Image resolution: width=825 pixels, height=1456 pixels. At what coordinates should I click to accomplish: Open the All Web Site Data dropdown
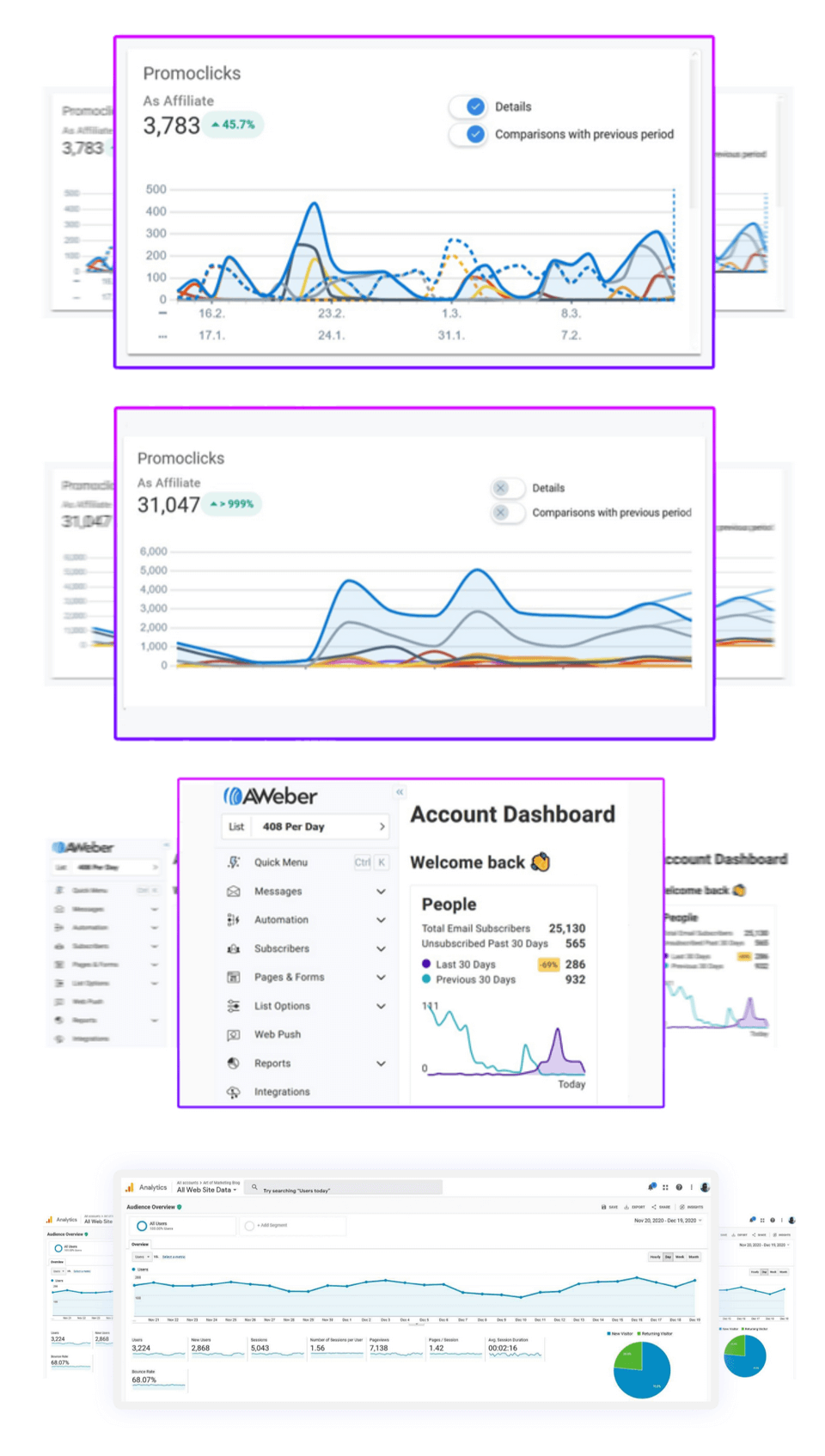click(206, 1190)
